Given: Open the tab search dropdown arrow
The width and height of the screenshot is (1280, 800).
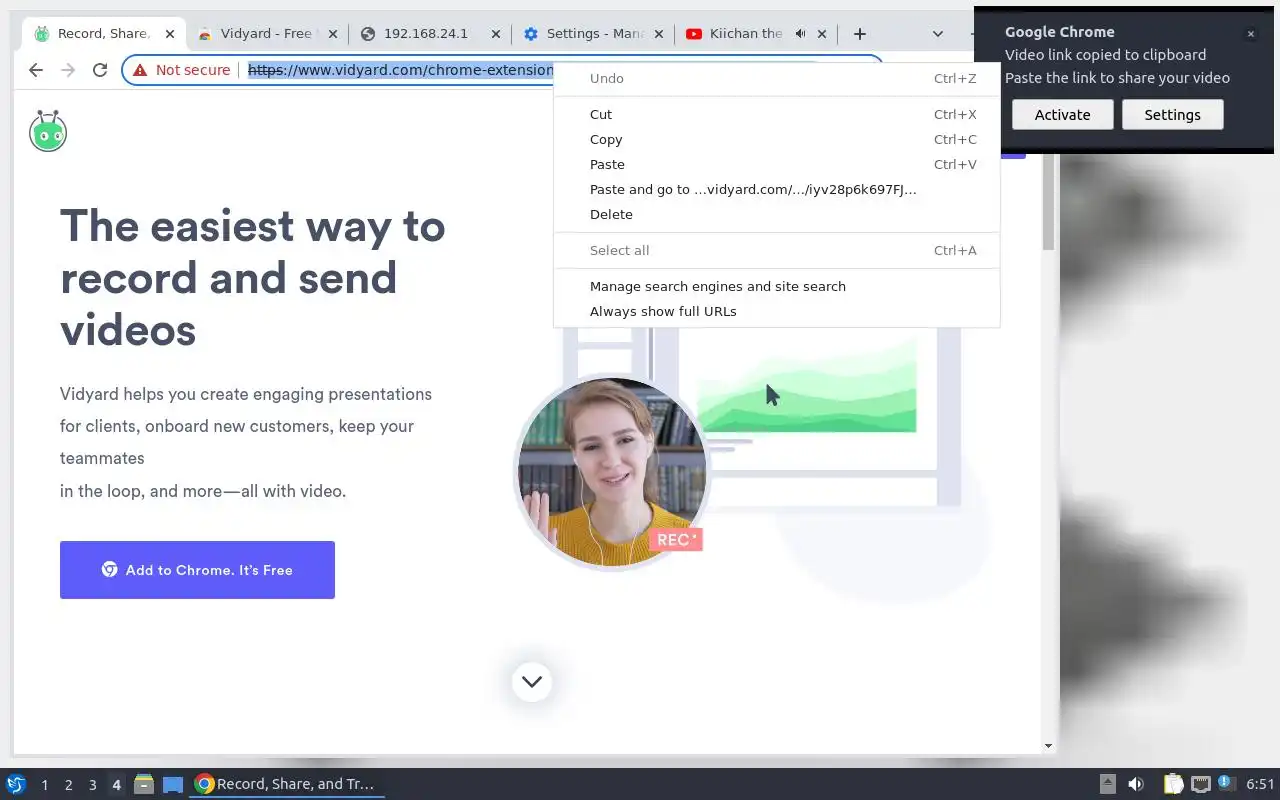Looking at the screenshot, I should pos(938,33).
